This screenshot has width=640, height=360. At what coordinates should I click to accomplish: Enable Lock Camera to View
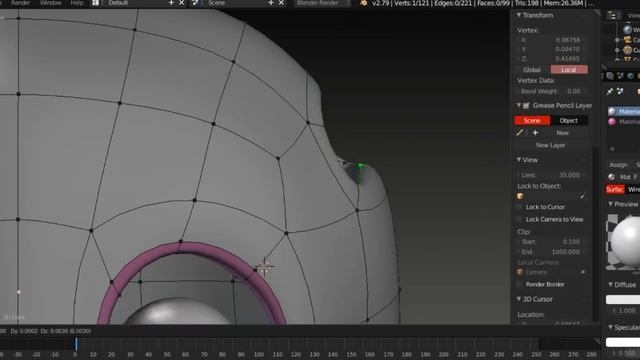point(519,219)
